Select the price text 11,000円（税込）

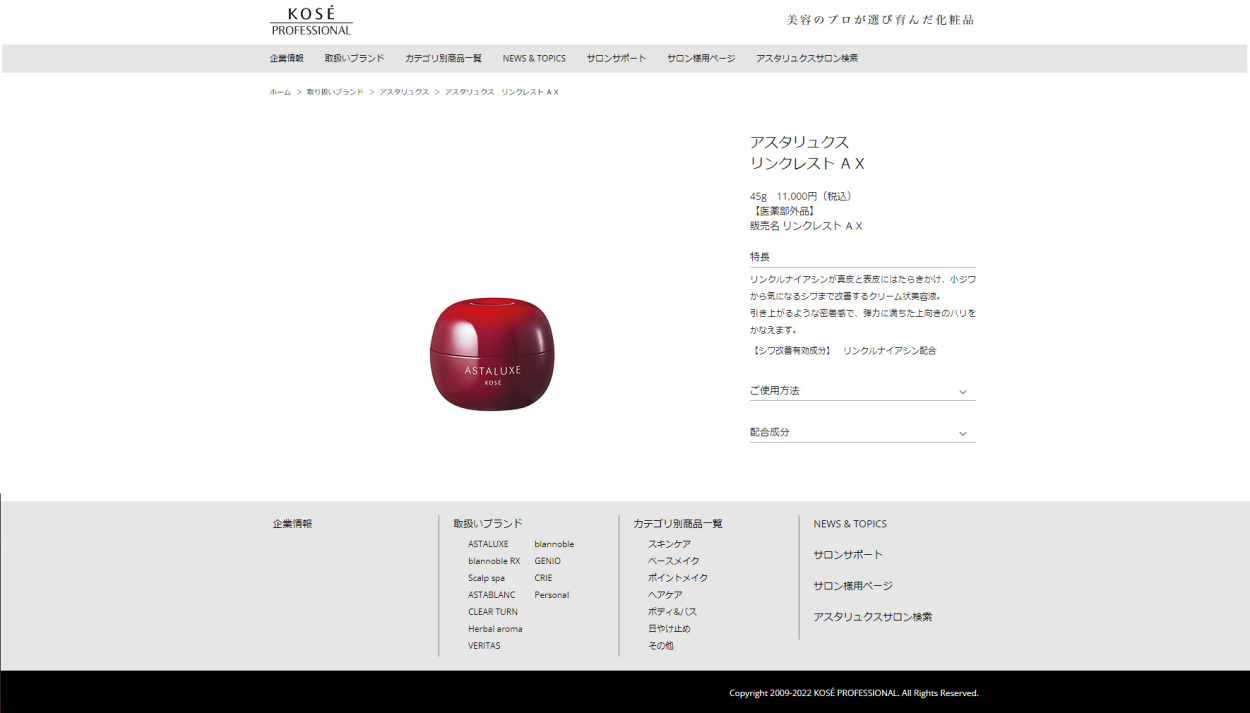[815, 196]
